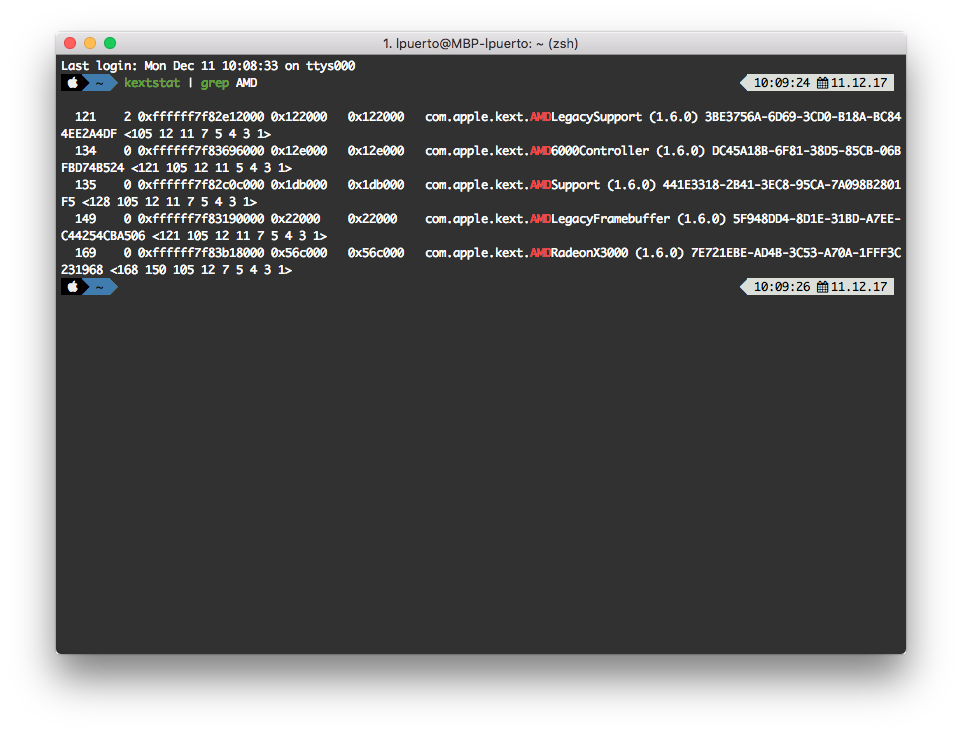The height and width of the screenshot is (734, 962).
Task: Click UUID '5F948DD4-8D1E-31BD-A7EE-'
Action: (817, 218)
